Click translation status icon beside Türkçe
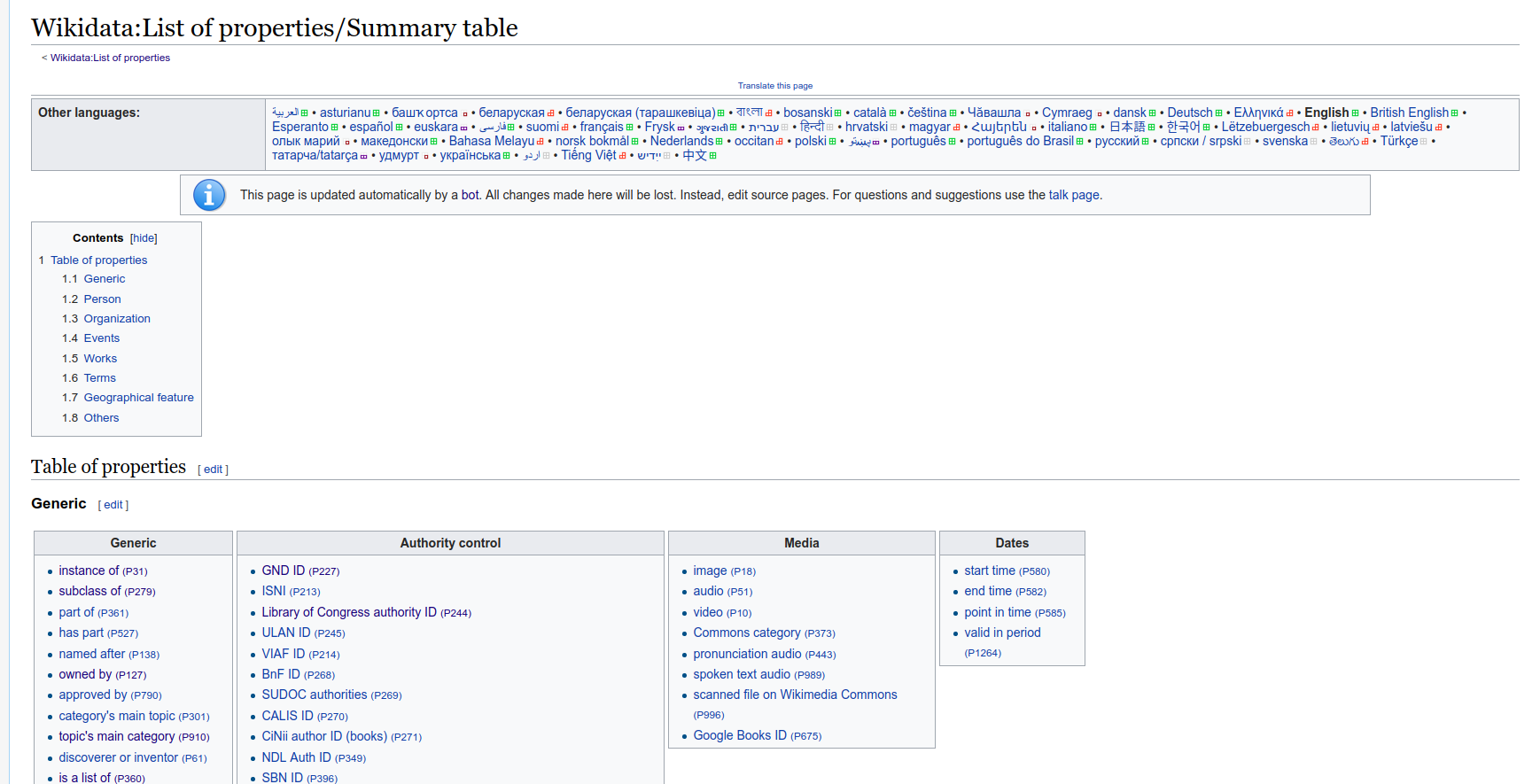 pyautogui.click(x=1424, y=142)
